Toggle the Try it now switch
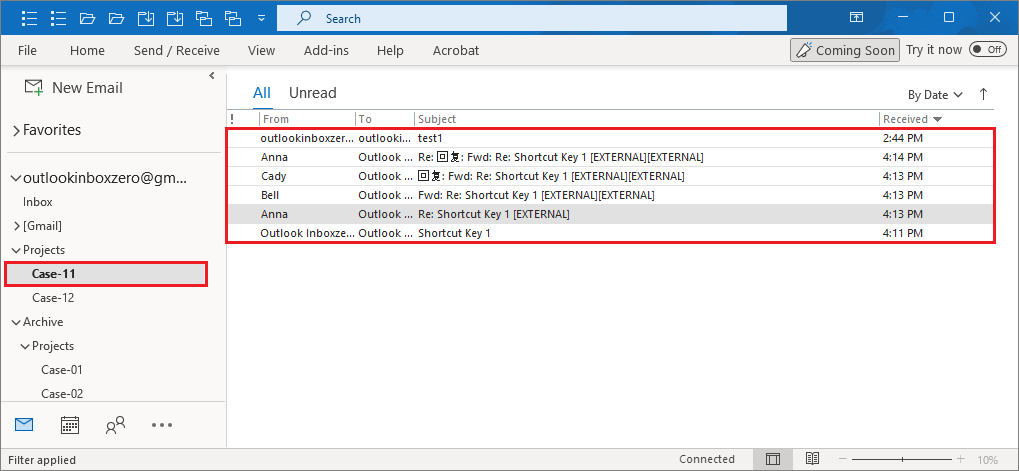The height and width of the screenshot is (471, 1019). click(987, 50)
